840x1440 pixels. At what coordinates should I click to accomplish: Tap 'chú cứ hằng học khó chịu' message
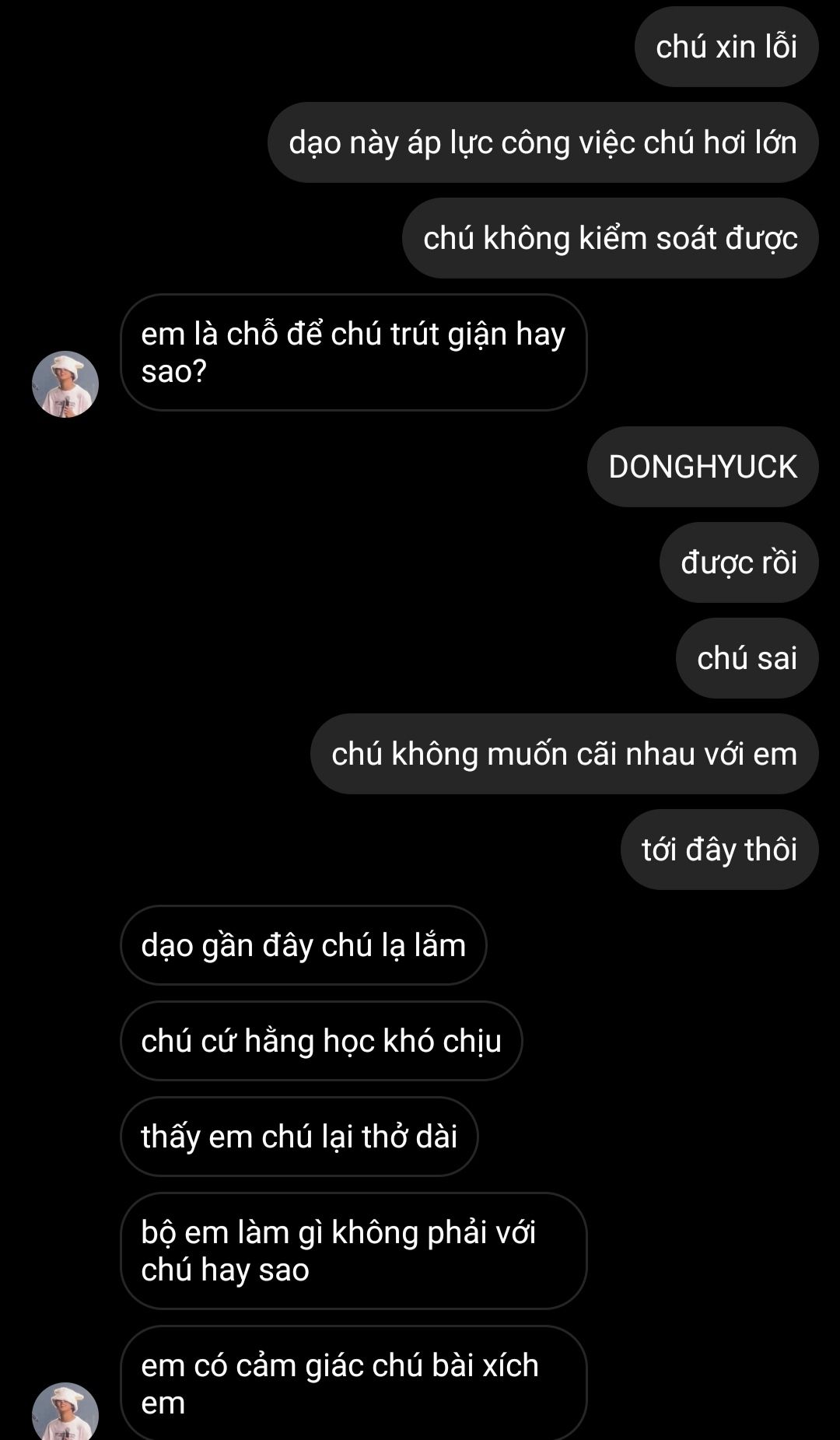(321, 1041)
